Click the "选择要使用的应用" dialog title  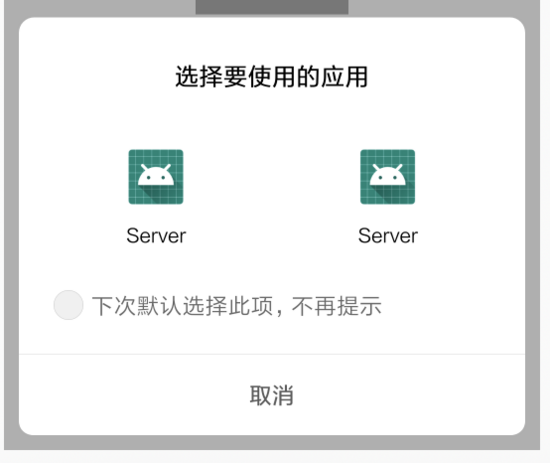click(272, 76)
